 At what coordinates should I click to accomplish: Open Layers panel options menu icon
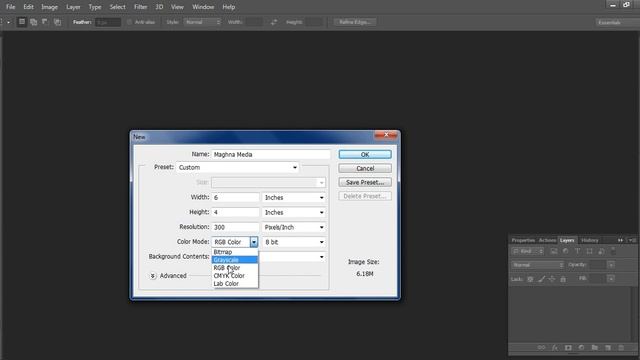point(632,240)
